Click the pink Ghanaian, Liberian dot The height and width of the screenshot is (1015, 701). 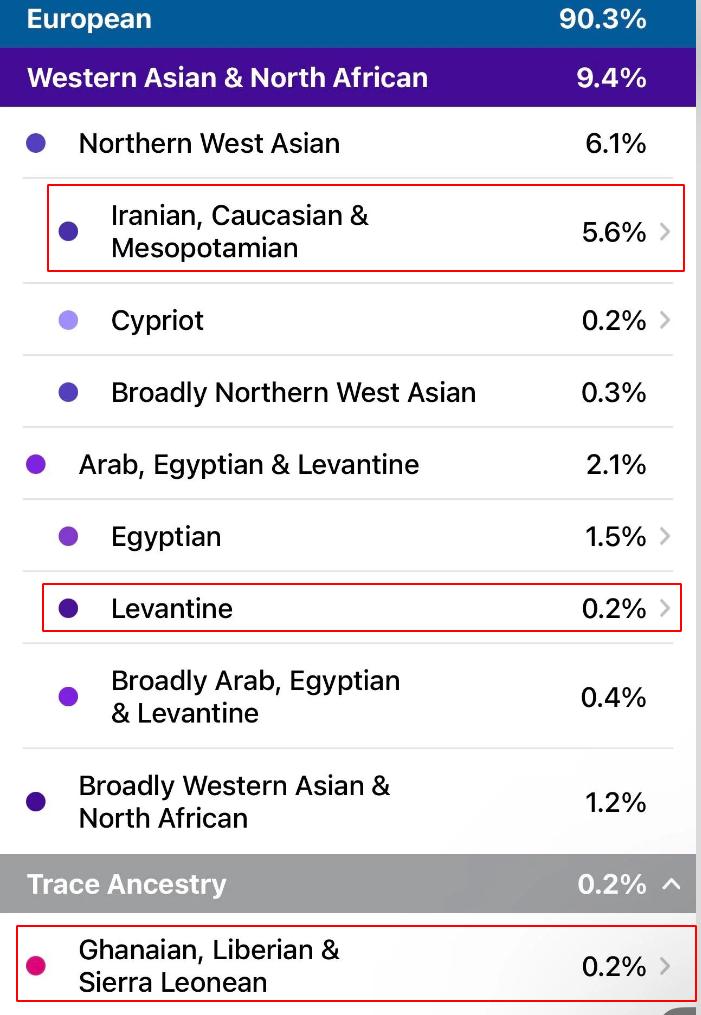36,966
